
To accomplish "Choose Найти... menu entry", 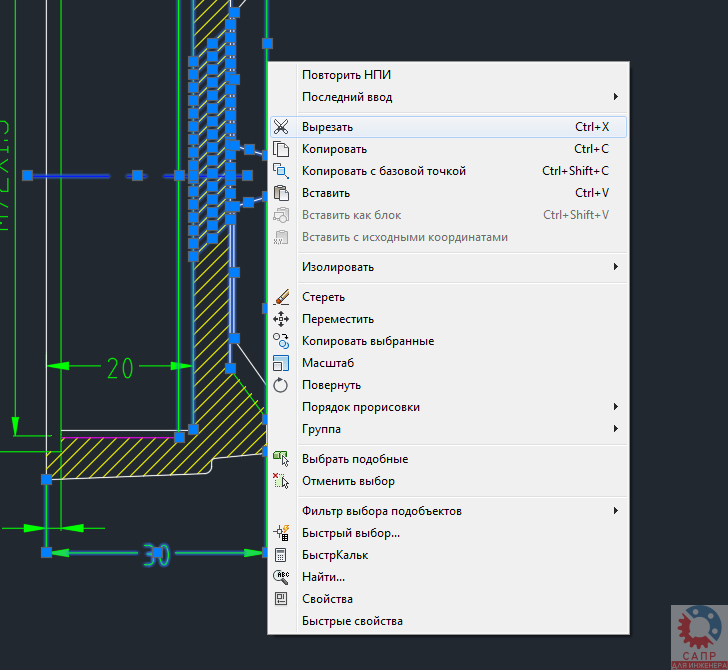I will coord(448,577).
